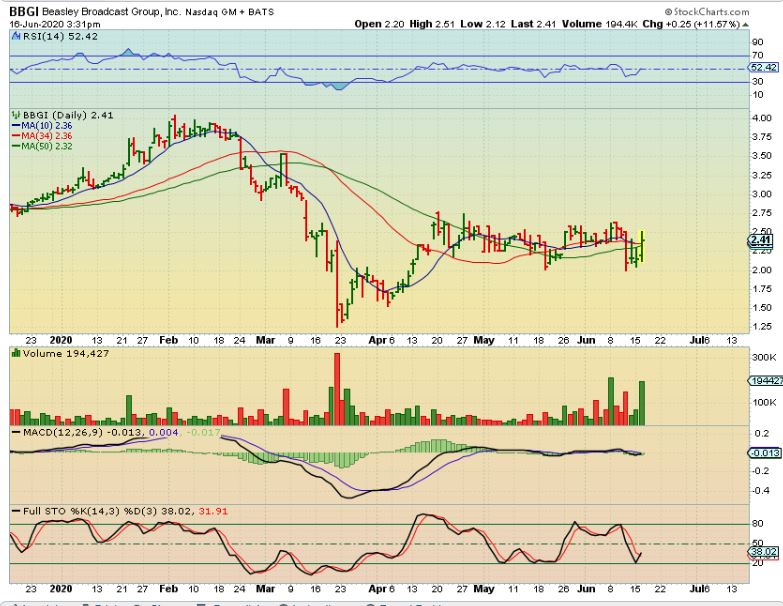Click the BBGI (Daily) 2.41 chart legend
This screenshot has width=783, height=606.
68,115
